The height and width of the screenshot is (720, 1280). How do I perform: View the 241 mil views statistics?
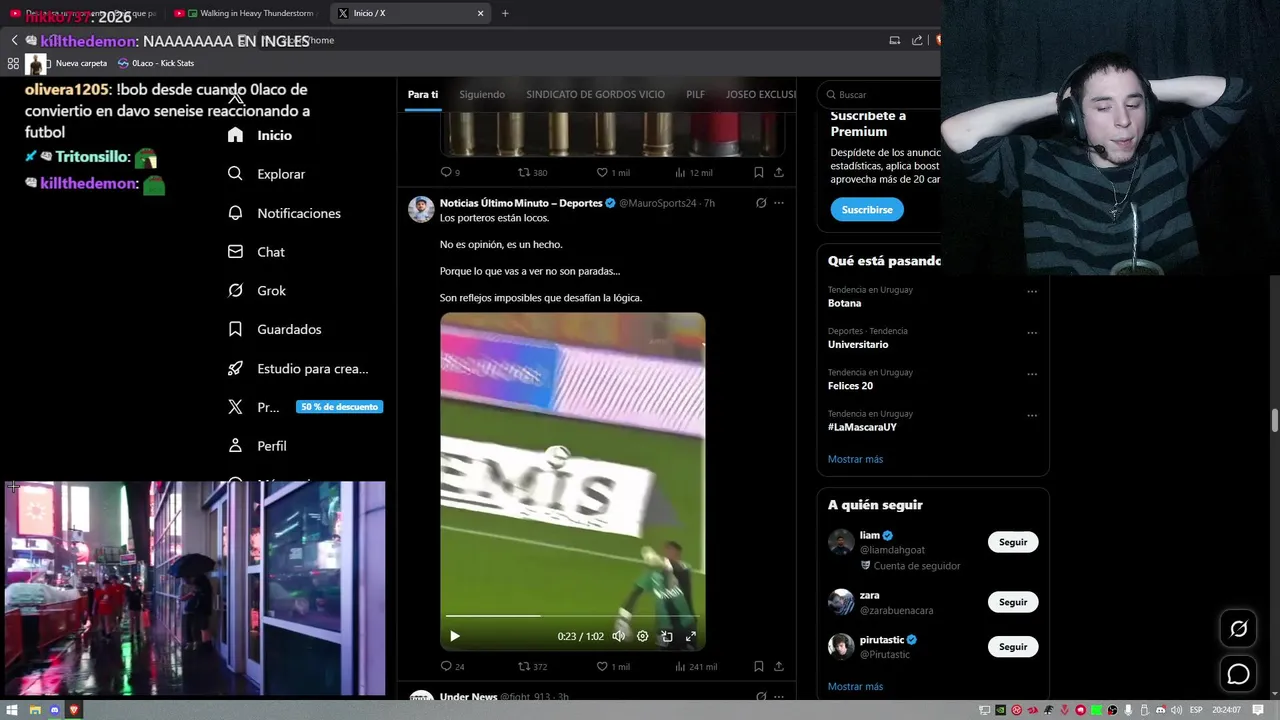tap(696, 667)
